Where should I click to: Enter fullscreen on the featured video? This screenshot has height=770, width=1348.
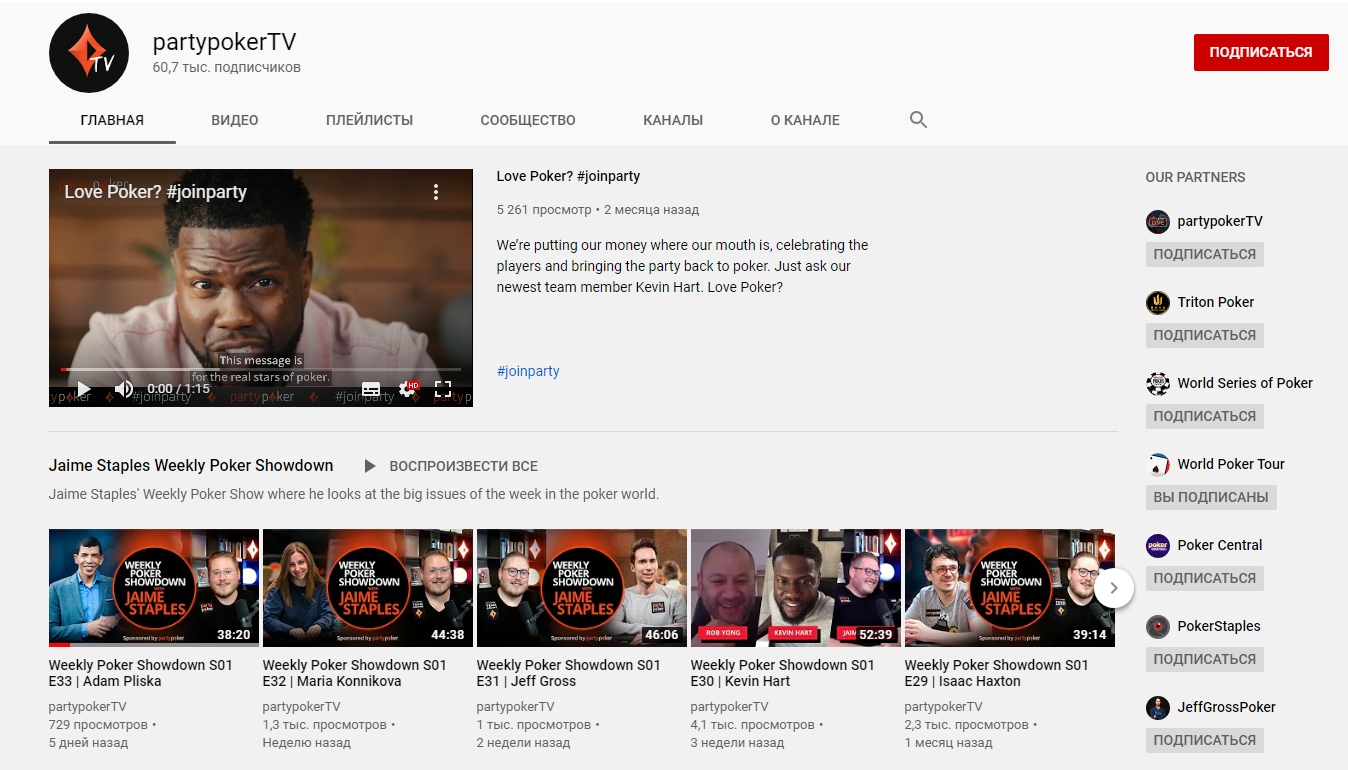443,389
